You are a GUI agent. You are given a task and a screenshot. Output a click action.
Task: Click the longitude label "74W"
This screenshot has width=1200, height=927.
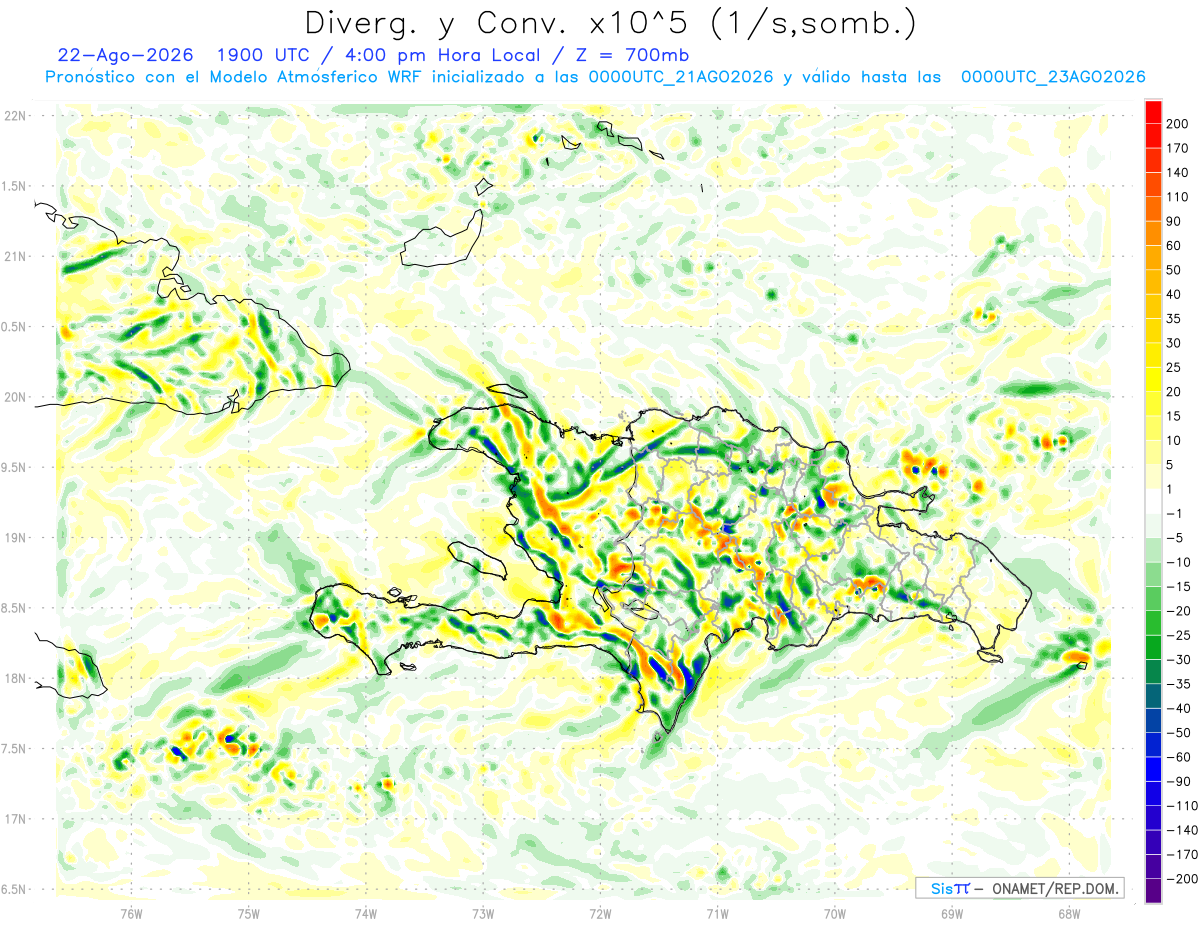(x=366, y=914)
